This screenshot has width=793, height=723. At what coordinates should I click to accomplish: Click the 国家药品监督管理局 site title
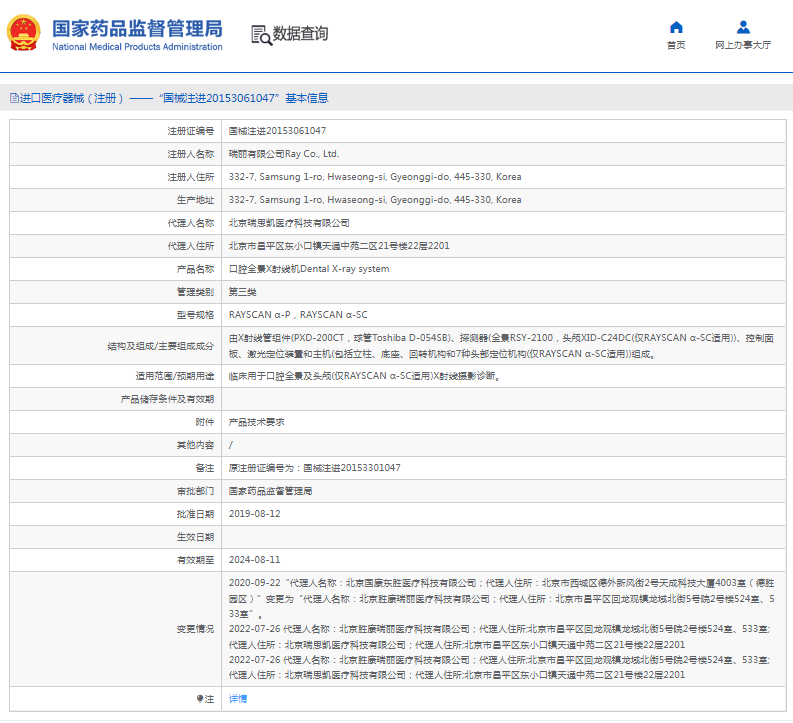pyautogui.click(x=137, y=27)
